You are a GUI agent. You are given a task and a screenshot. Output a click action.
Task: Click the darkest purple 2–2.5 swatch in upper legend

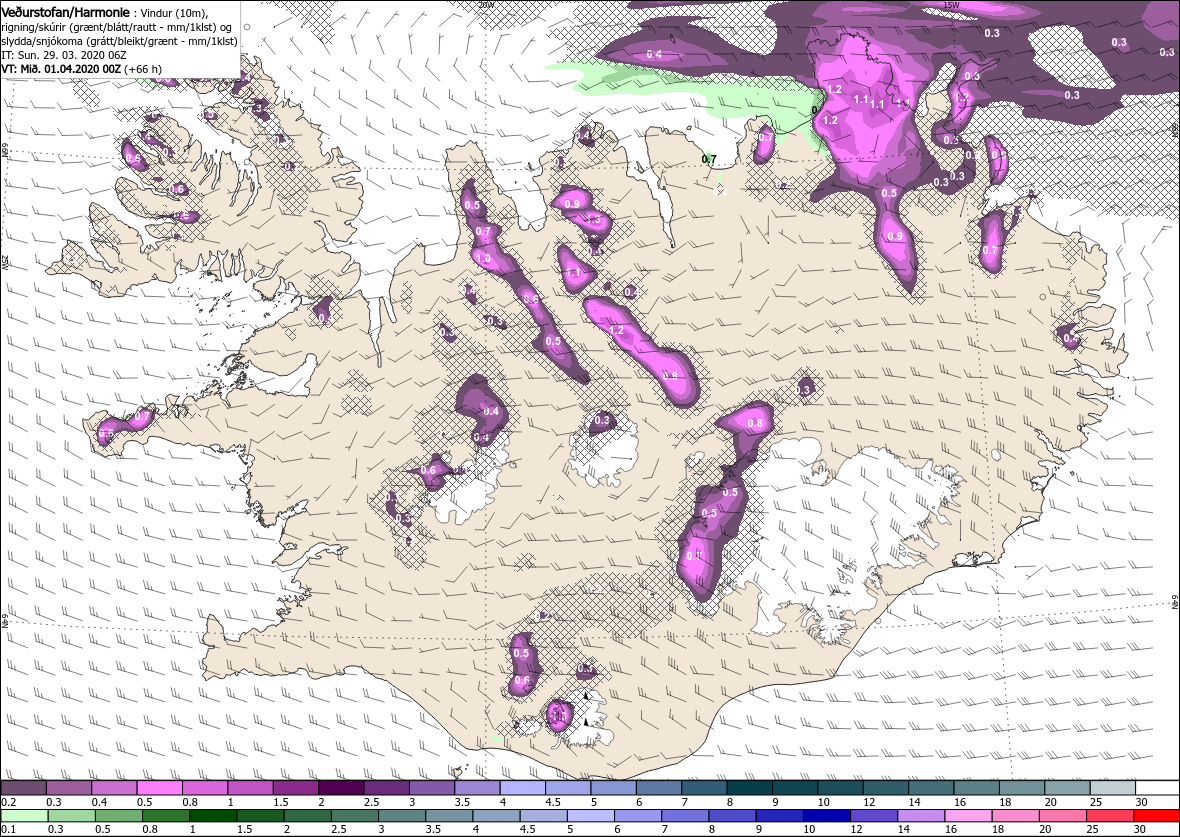coord(341,788)
